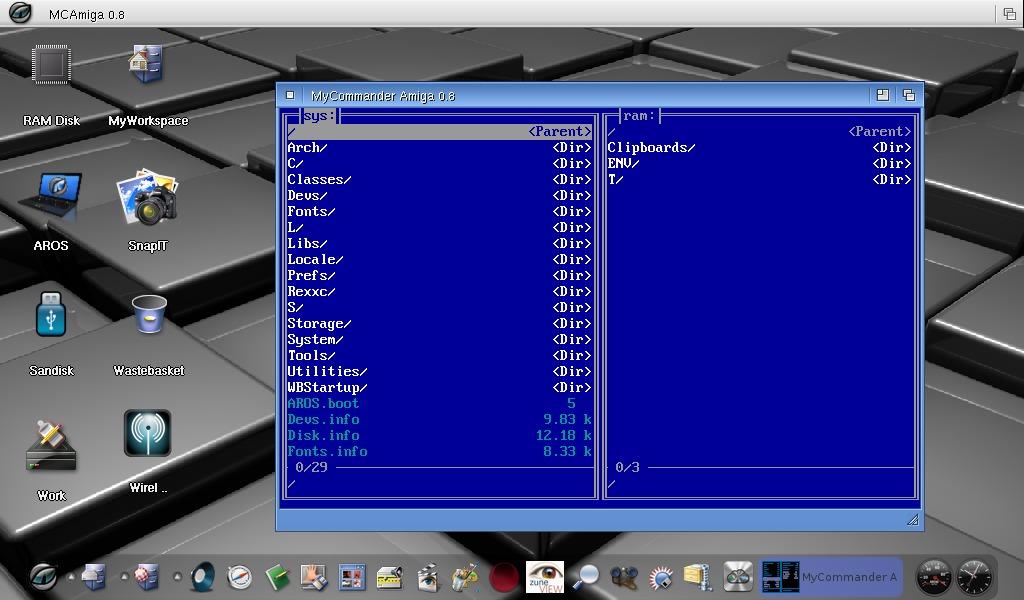
Task: Select the Libs/ directory
Action: click(440, 244)
